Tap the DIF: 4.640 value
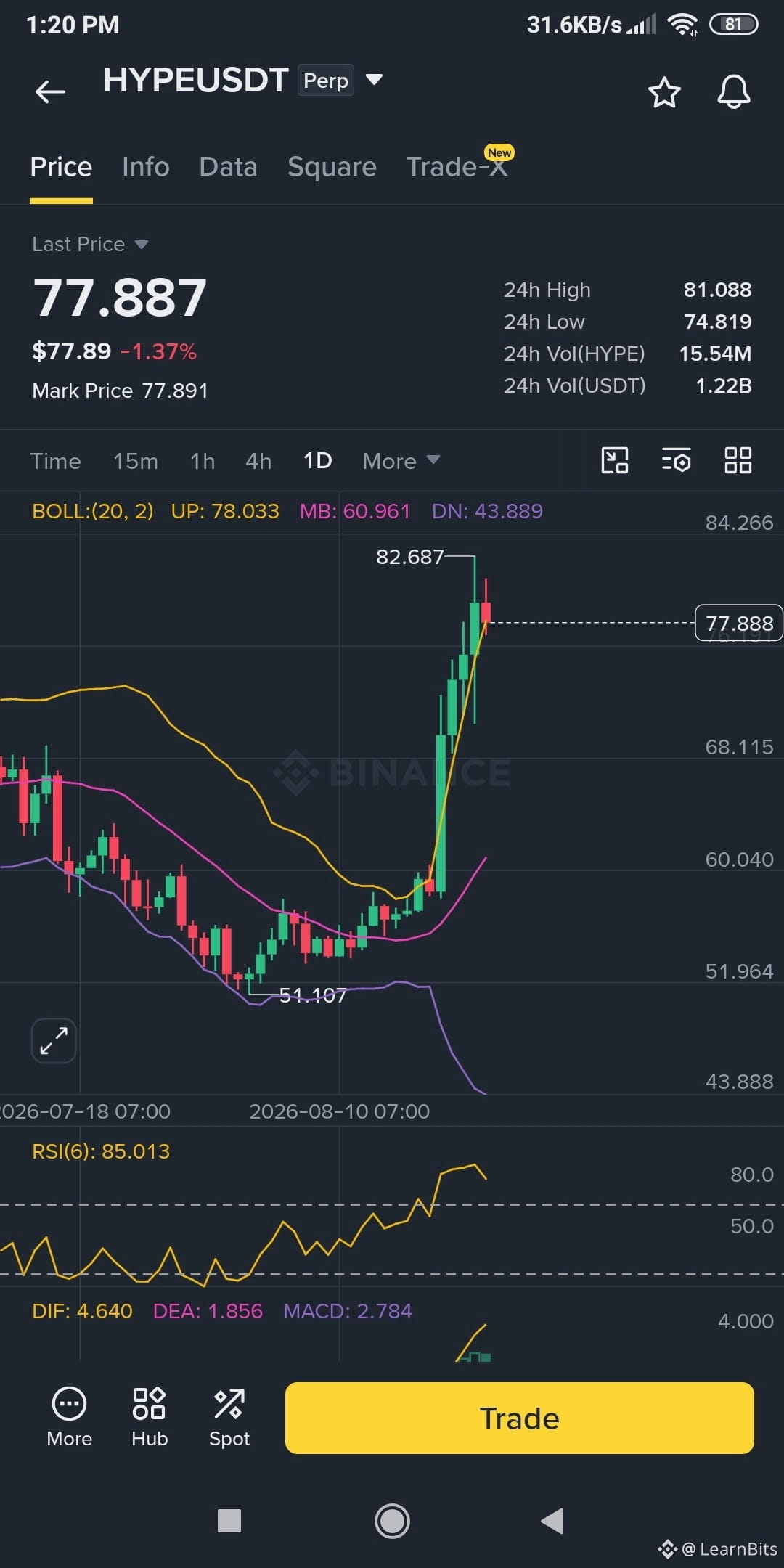This screenshot has height=1568, width=784. [82, 1311]
